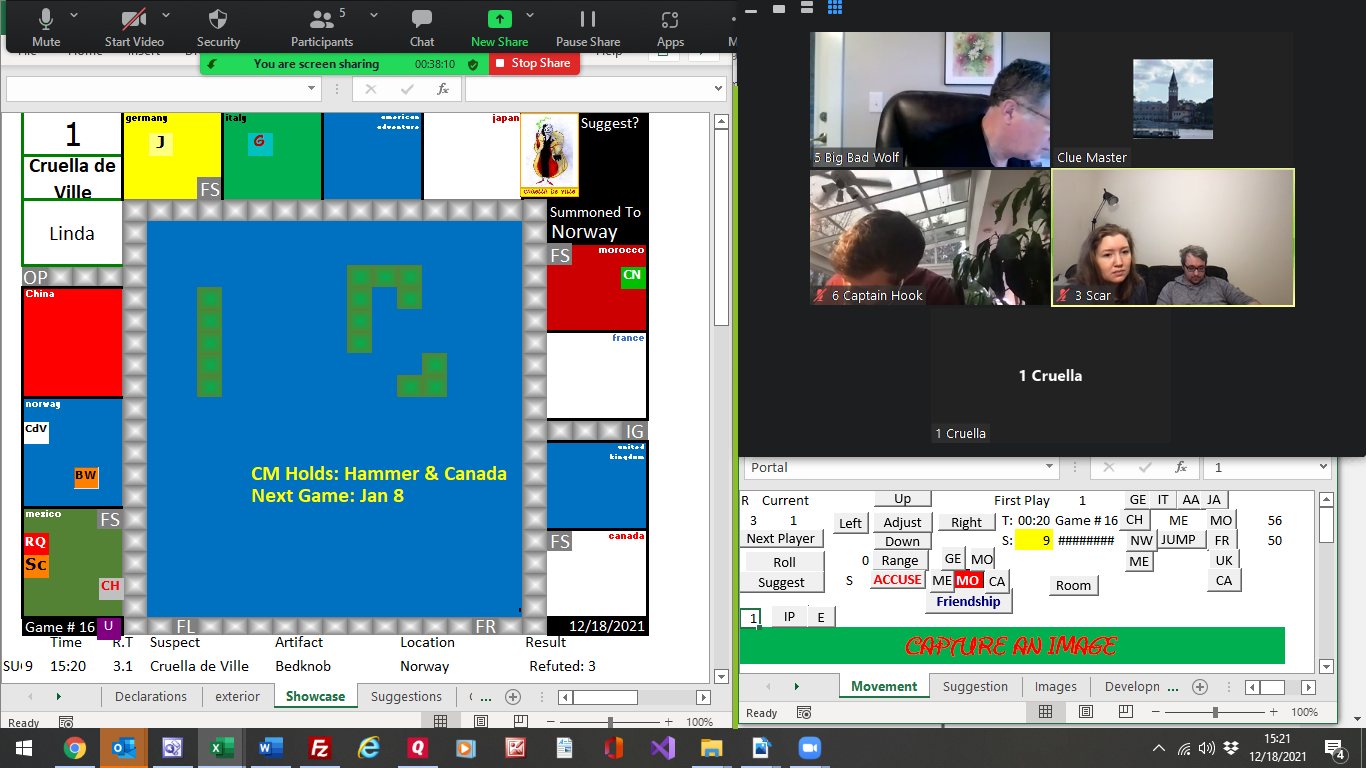The height and width of the screenshot is (768, 1366).
Task: Expand arrow next to Participants
Action: (x=373, y=16)
